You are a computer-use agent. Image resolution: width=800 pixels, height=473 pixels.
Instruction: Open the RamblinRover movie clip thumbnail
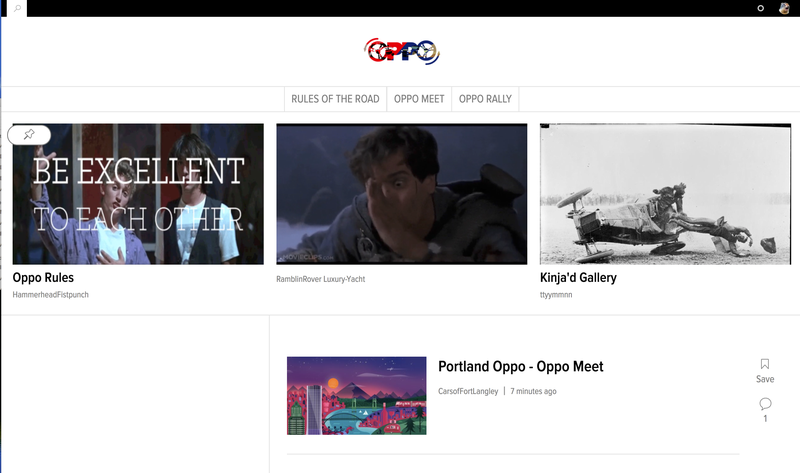[402, 194]
